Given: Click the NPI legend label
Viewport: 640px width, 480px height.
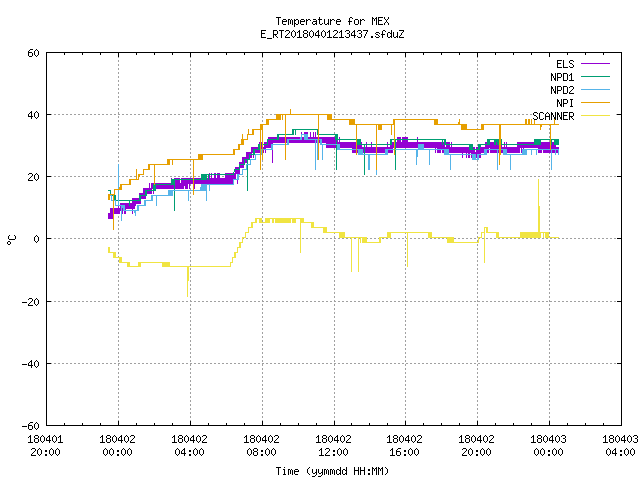Looking at the screenshot, I should click(x=565, y=103).
